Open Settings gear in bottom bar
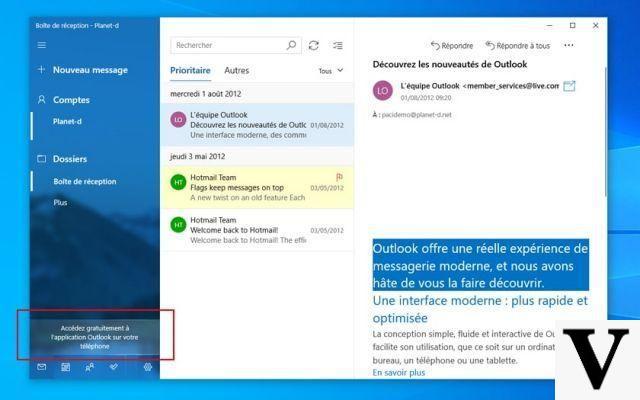 pos(148,367)
